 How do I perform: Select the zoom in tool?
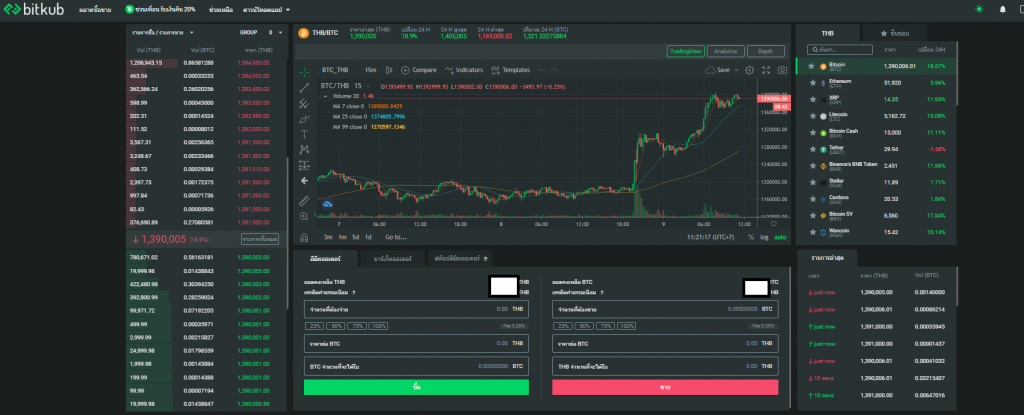click(x=304, y=216)
